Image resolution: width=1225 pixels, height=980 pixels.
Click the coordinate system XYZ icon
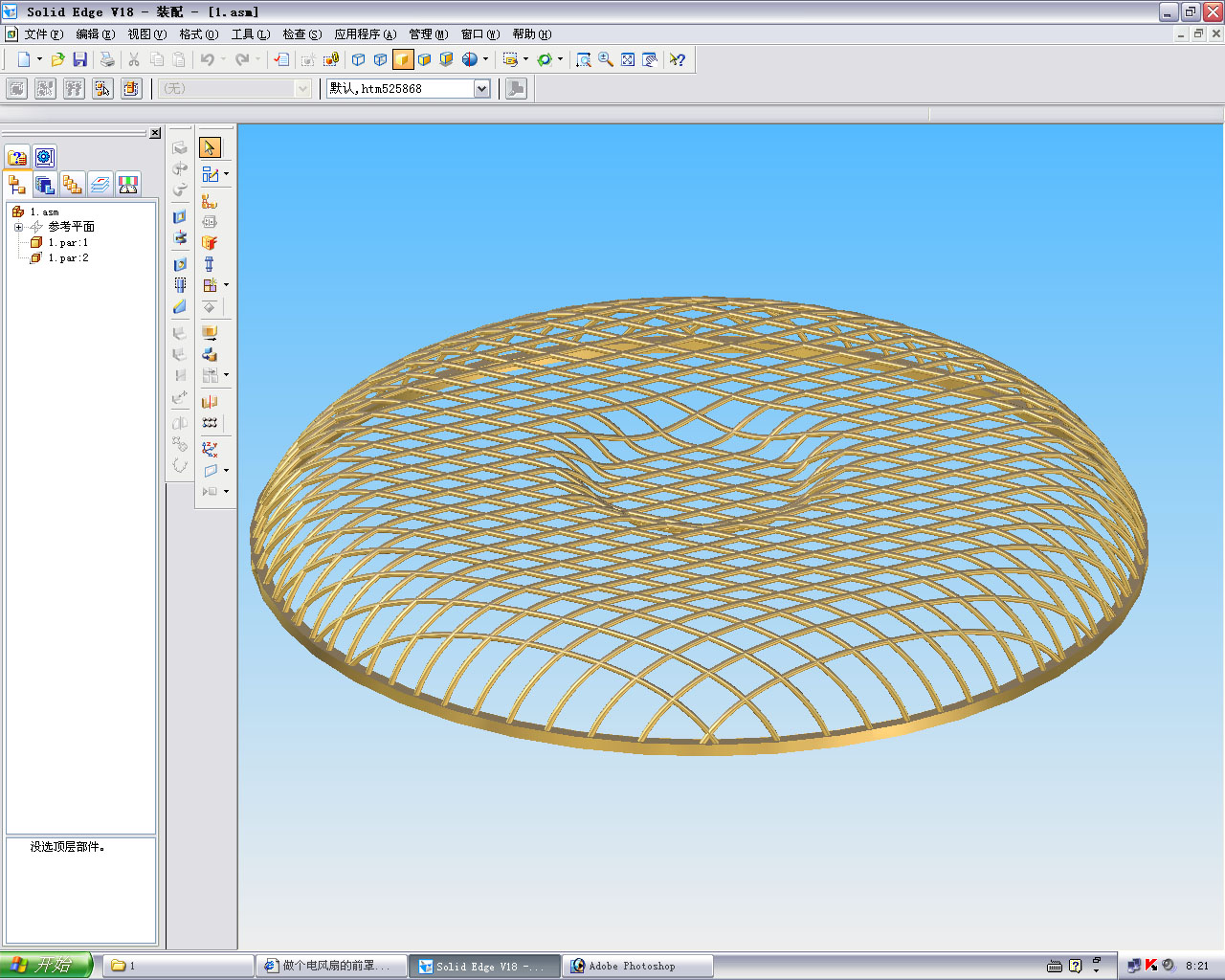210,449
